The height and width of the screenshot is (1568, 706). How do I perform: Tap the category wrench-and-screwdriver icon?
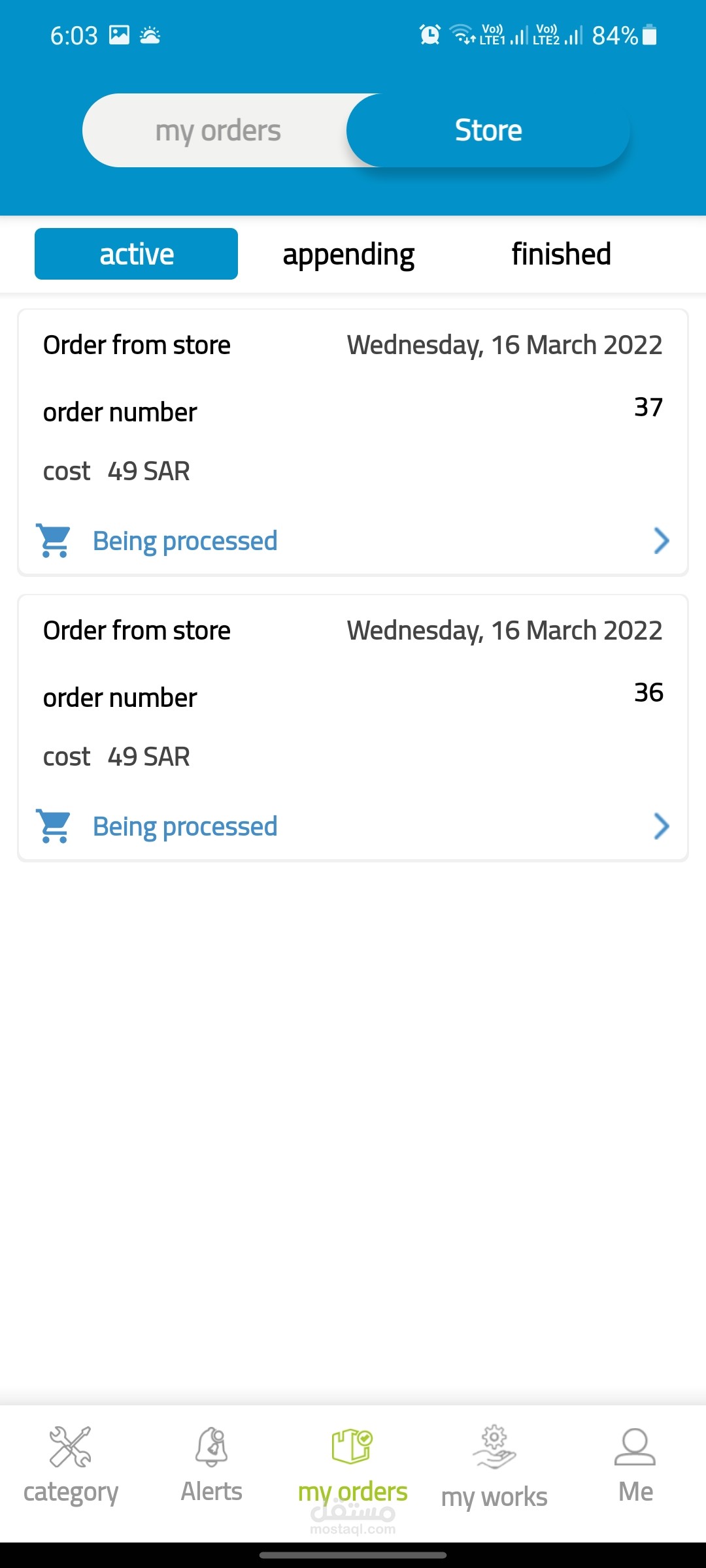pyautogui.click(x=71, y=1446)
